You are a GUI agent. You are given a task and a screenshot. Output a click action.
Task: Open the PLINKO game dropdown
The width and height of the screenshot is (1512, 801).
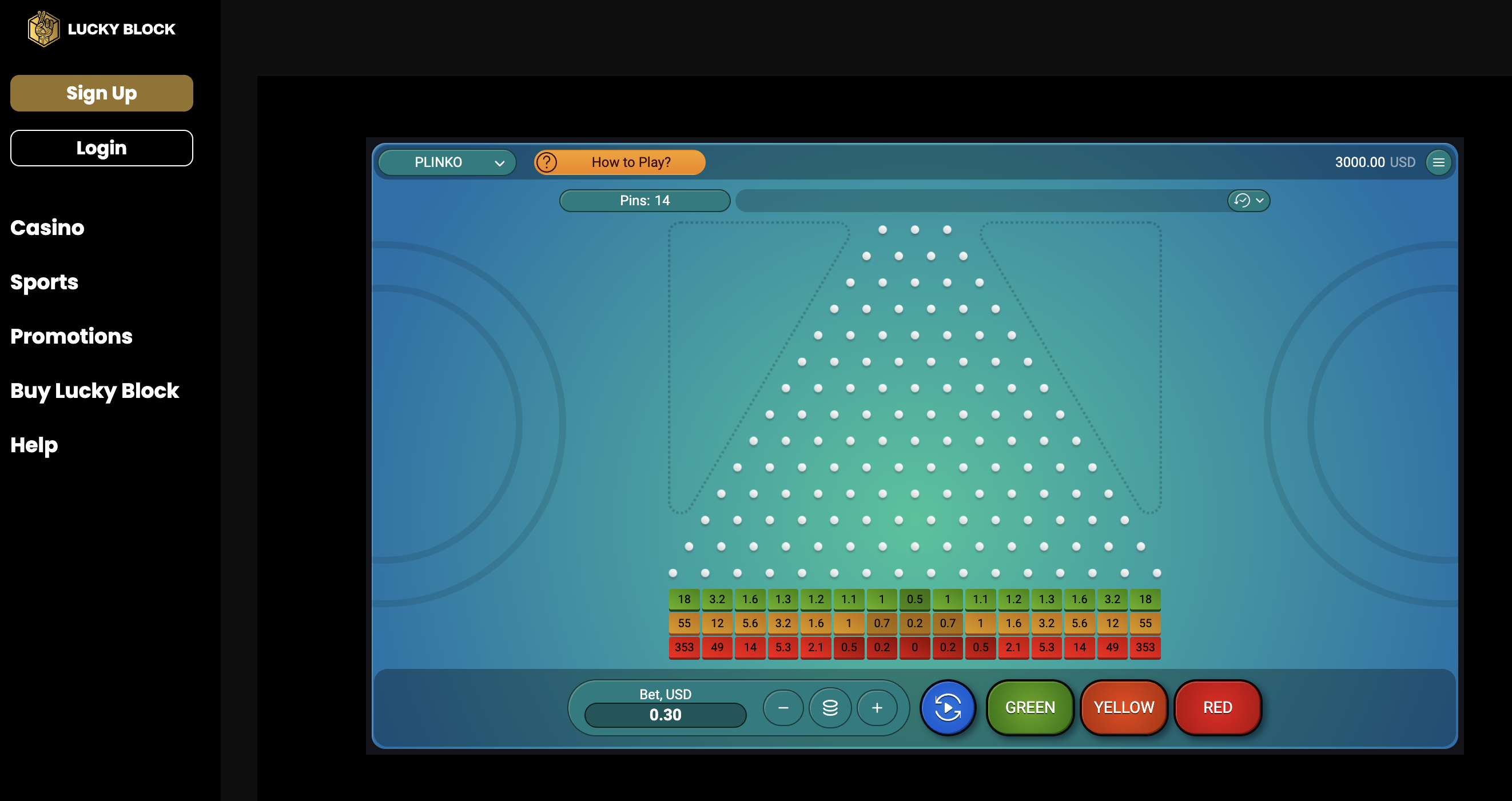pos(446,162)
